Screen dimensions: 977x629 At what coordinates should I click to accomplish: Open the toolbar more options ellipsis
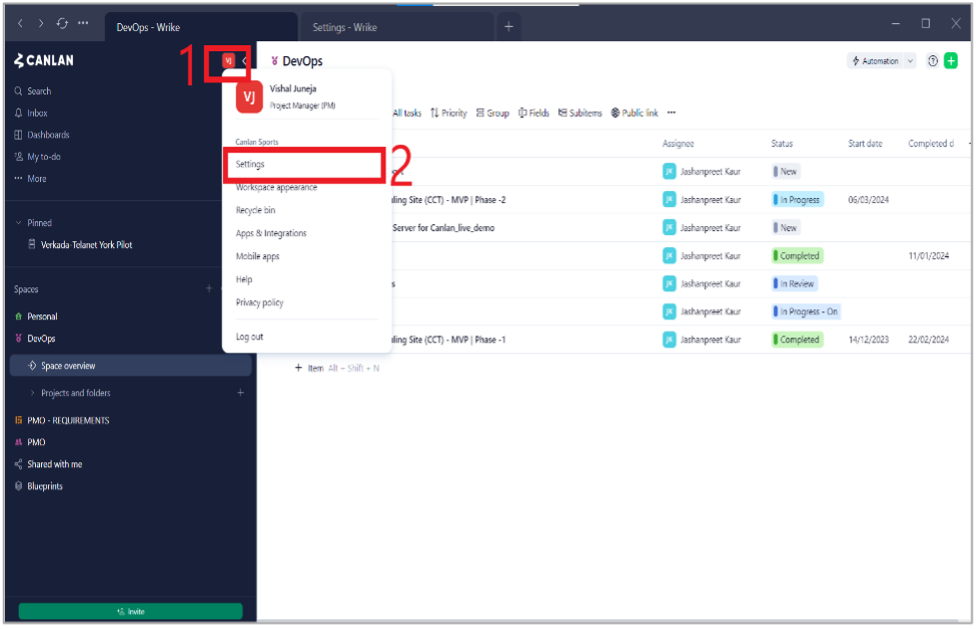pos(671,113)
